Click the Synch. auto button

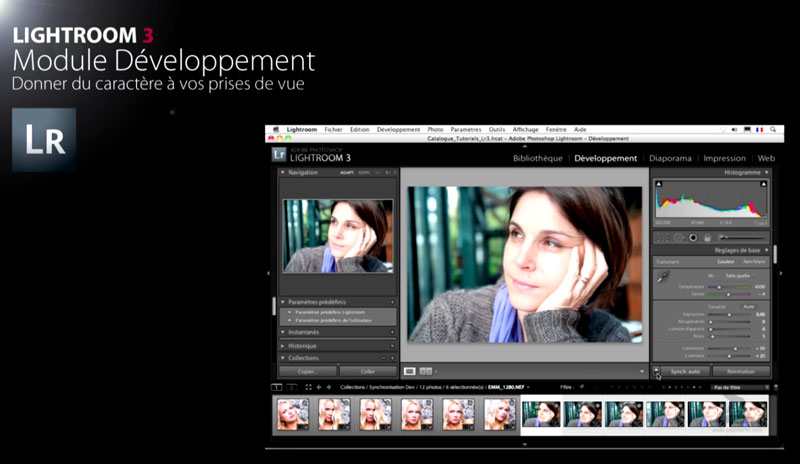click(x=686, y=371)
